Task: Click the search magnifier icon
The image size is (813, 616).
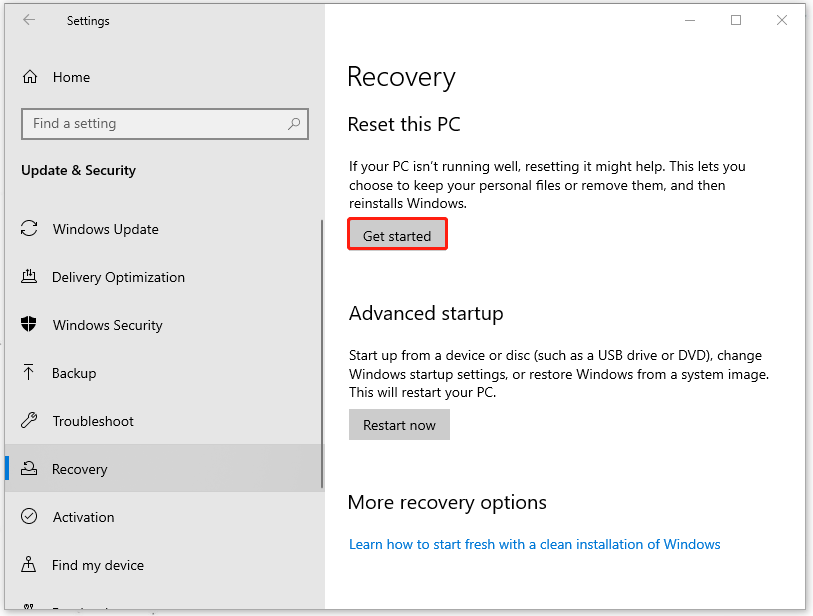Action: coord(294,124)
